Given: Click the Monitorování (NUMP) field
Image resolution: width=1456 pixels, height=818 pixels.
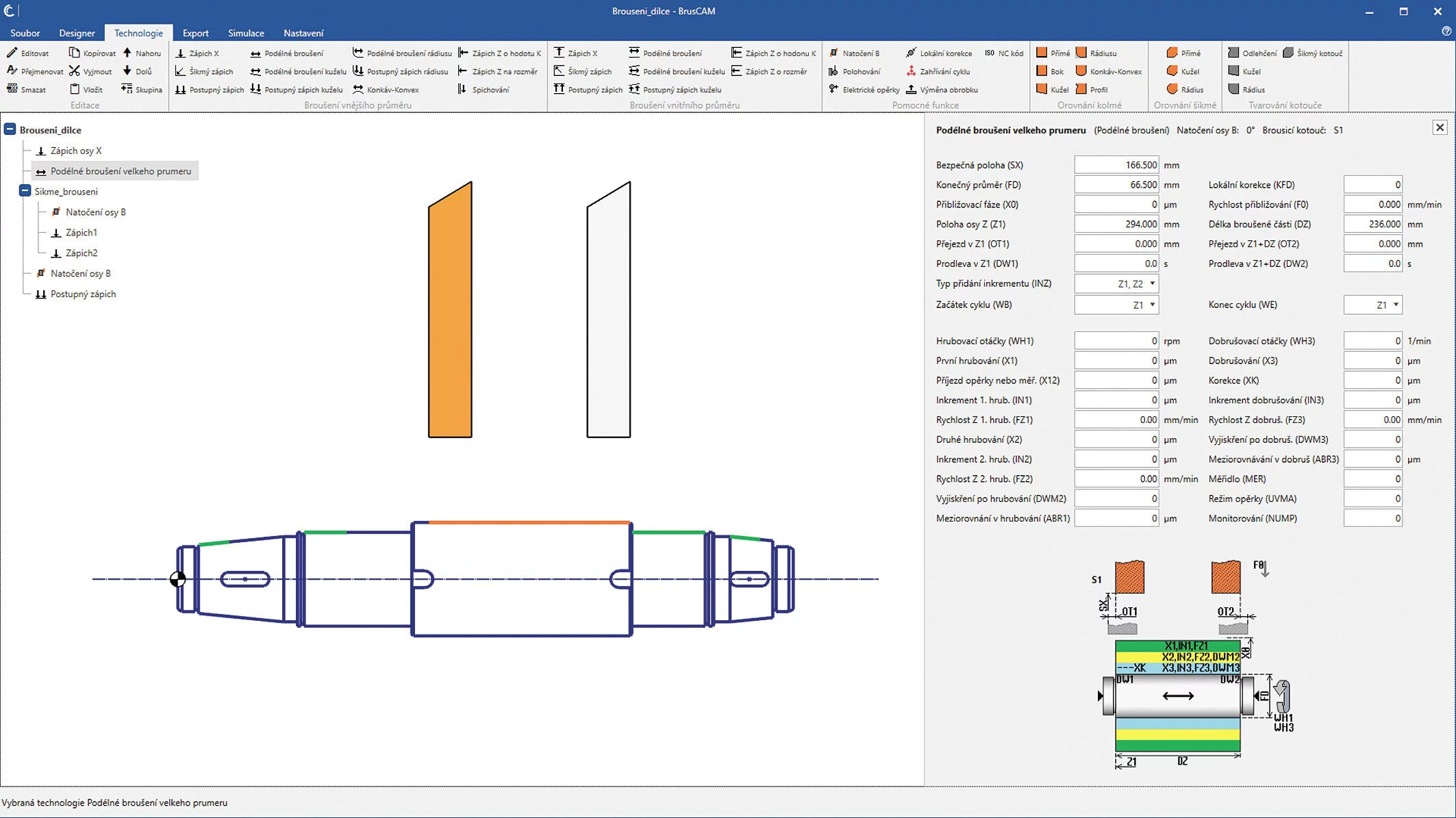Looking at the screenshot, I should (x=1373, y=518).
